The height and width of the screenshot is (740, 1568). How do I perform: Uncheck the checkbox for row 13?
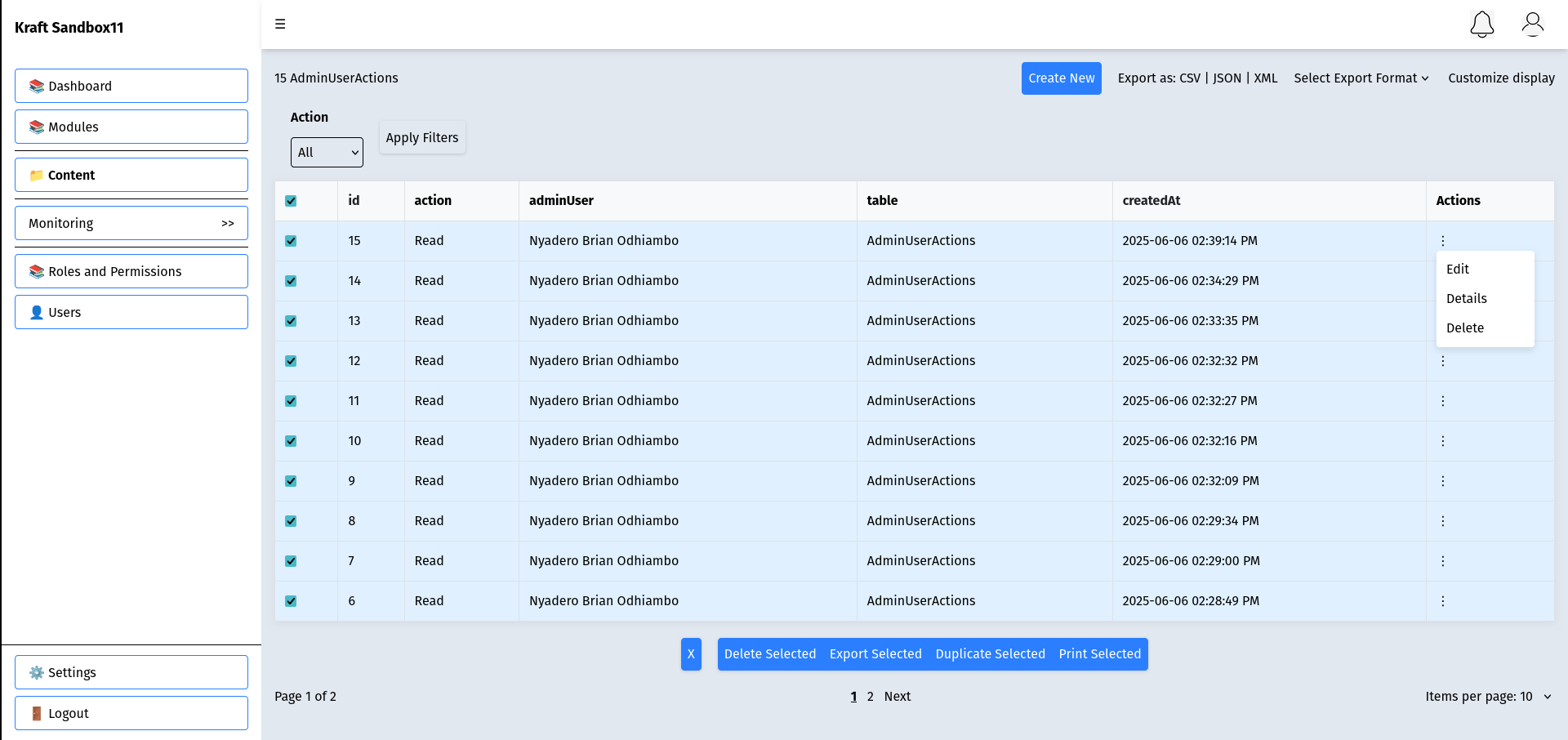click(x=291, y=321)
